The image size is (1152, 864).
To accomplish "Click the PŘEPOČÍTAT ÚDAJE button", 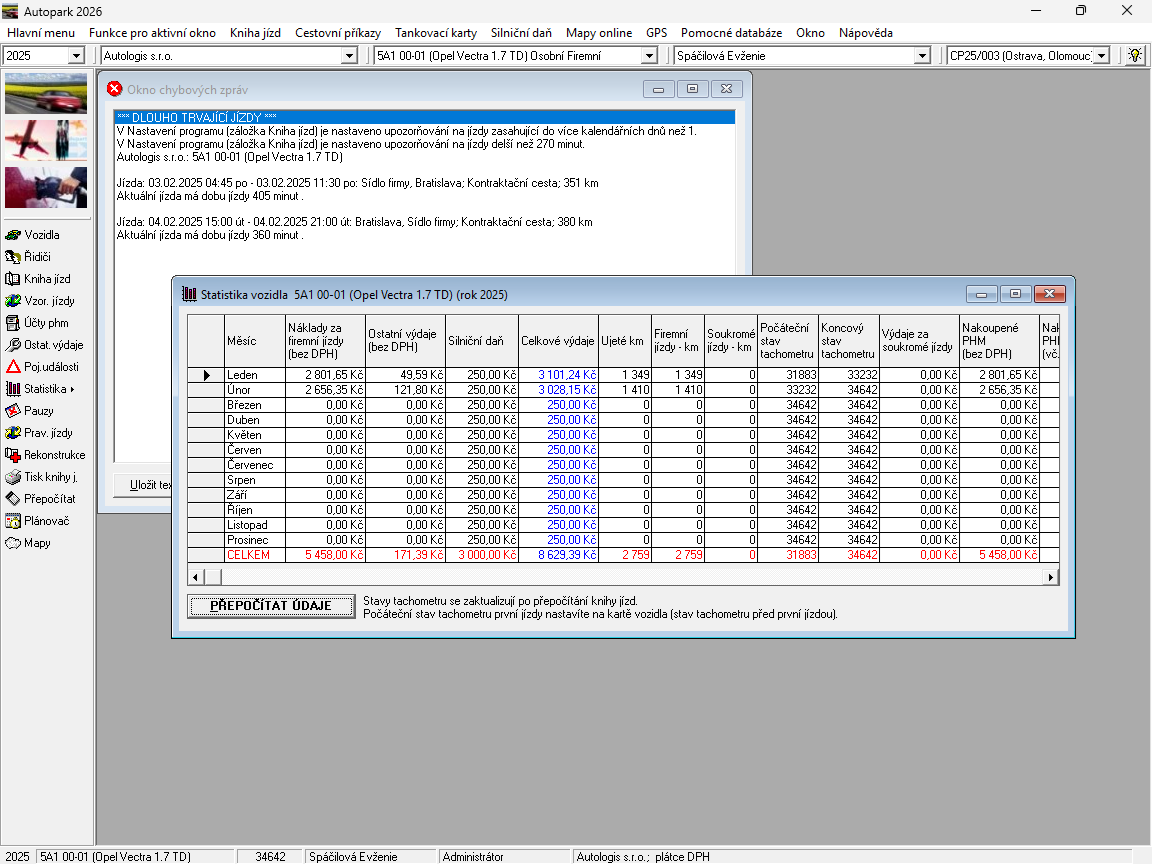I will 271,606.
